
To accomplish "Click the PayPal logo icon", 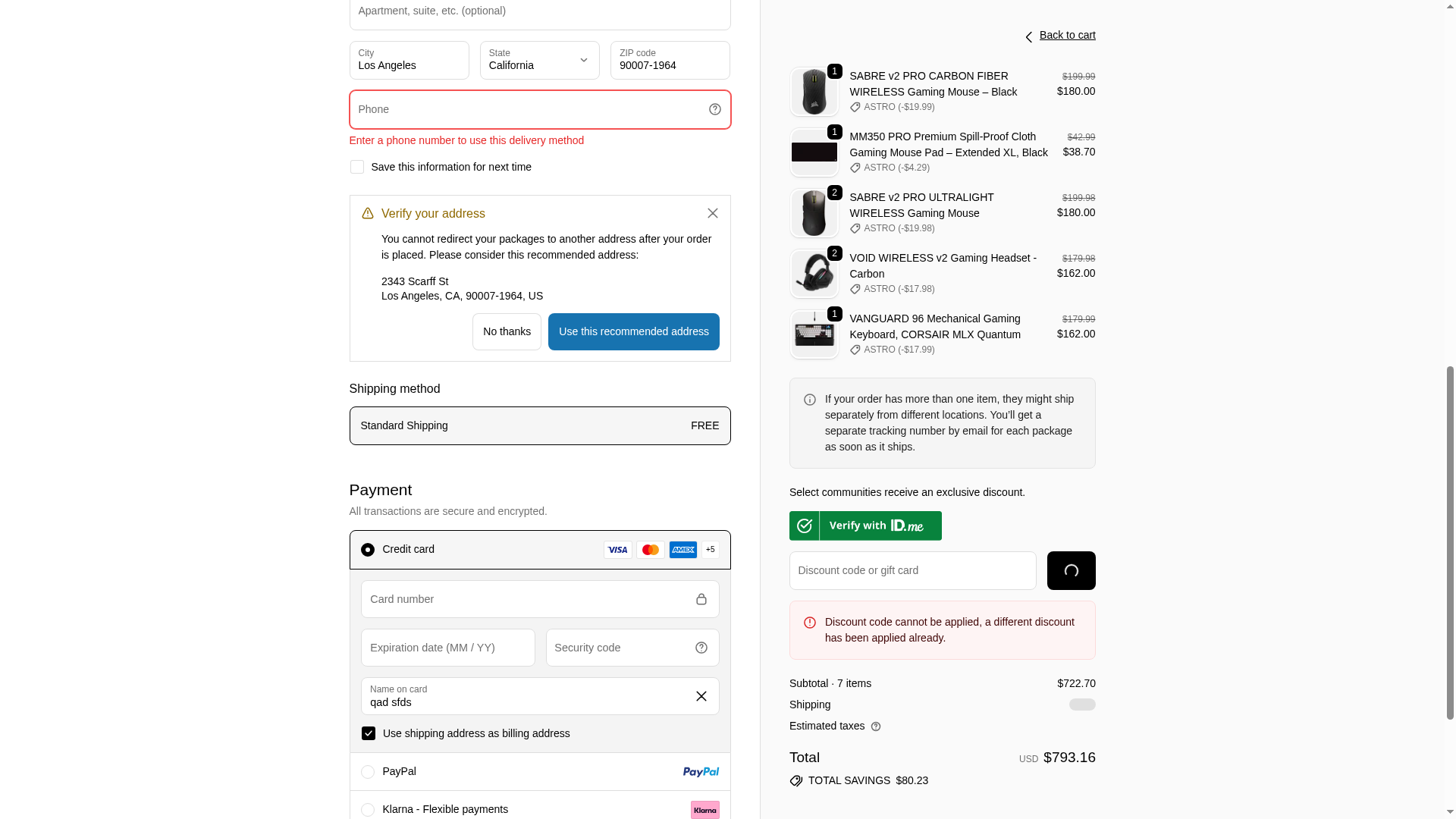I will 700,772.
